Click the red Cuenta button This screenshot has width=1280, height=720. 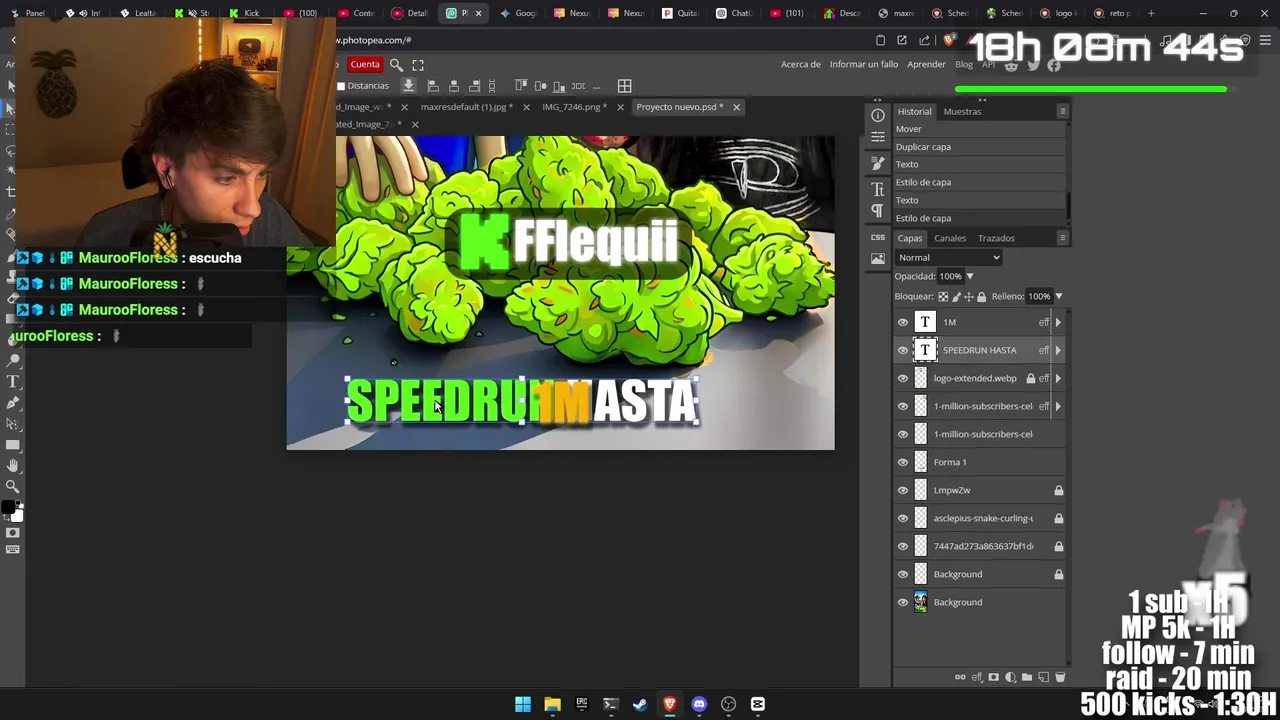(365, 65)
